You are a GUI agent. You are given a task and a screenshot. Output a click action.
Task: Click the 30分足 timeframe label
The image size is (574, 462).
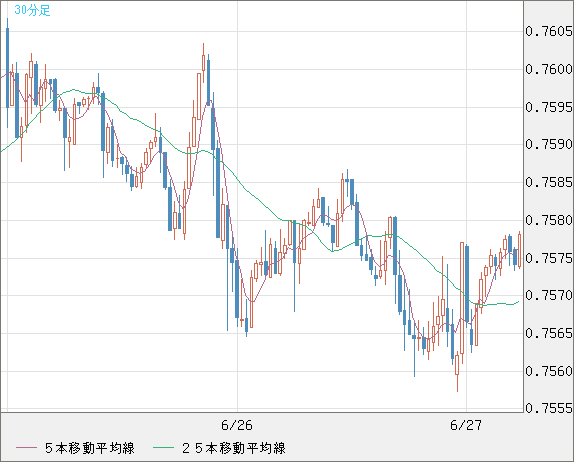(32, 10)
